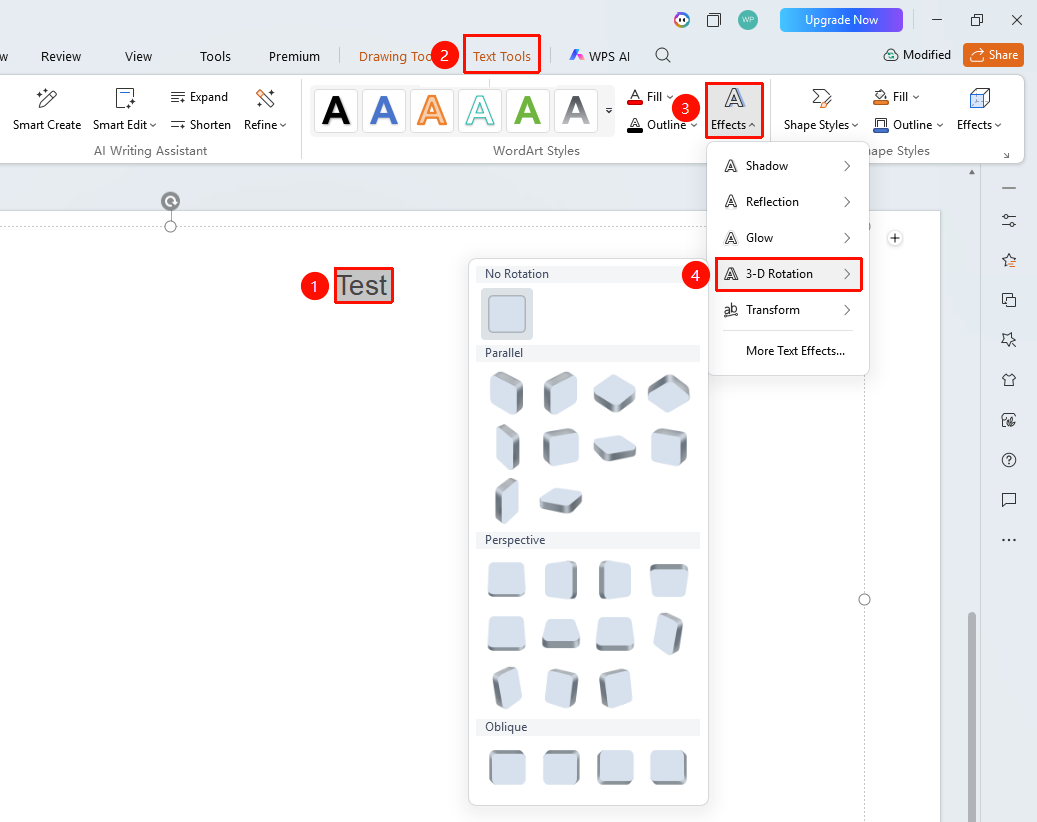Click More Text Effects...
This screenshot has height=822, width=1037.
click(795, 351)
